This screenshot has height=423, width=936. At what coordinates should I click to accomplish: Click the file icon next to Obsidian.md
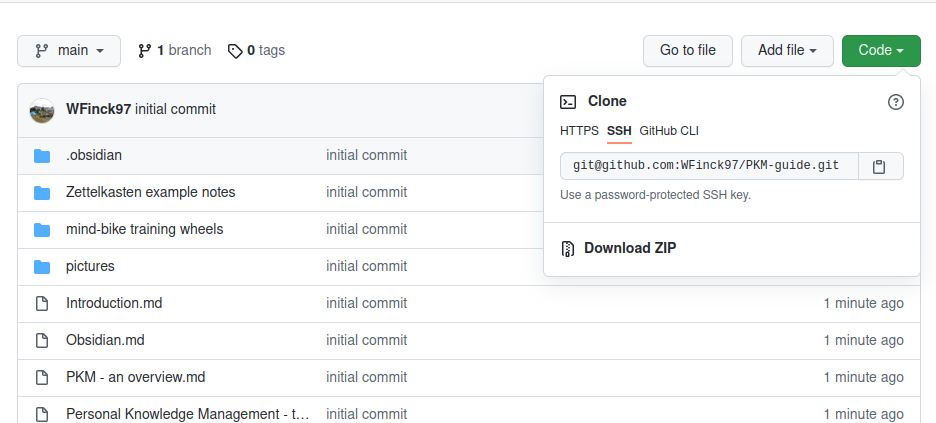click(x=42, y=341)
